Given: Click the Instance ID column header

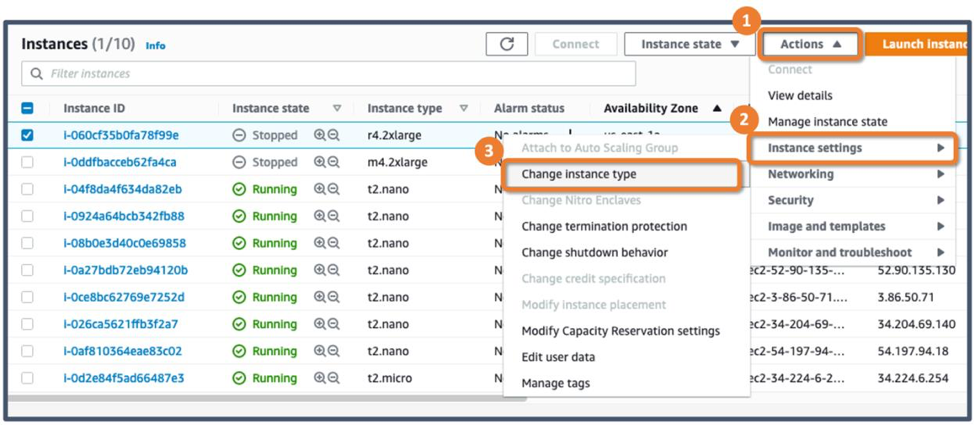Looking at the screenshot, I should click(x=94, y=108).
